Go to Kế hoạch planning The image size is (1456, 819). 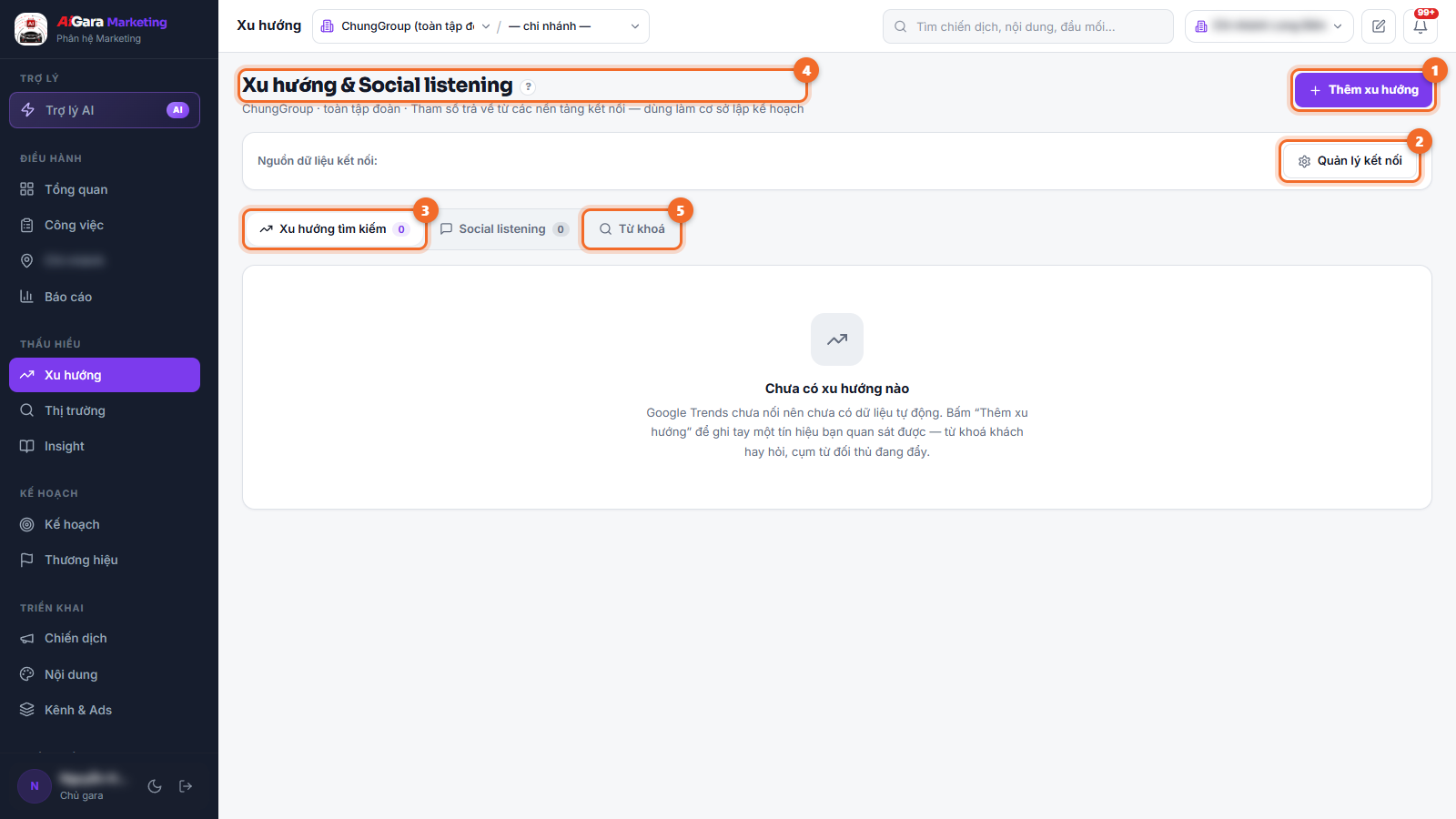click(x=105, y=524)
